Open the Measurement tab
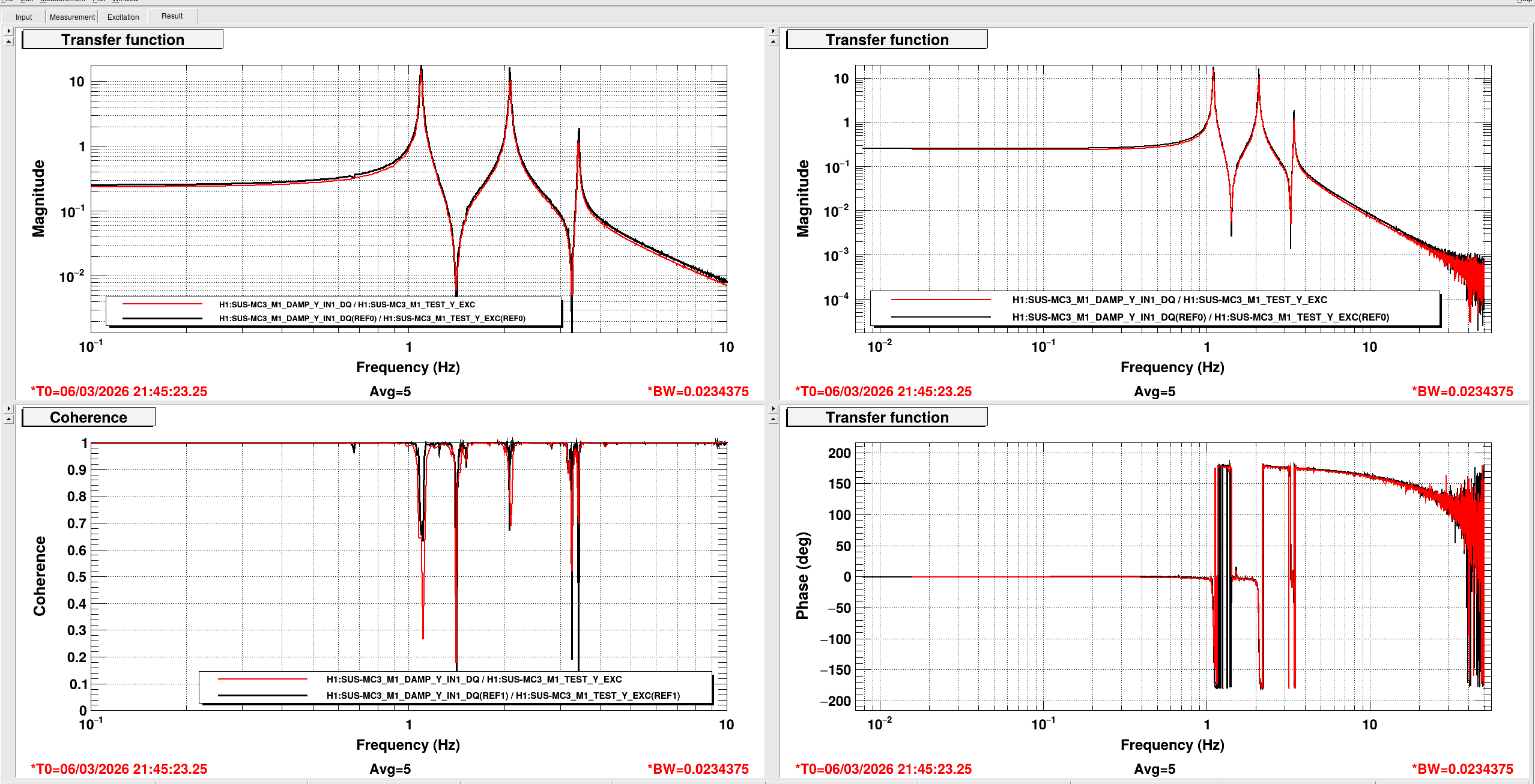1535x784 pixels. click(72, 17)
